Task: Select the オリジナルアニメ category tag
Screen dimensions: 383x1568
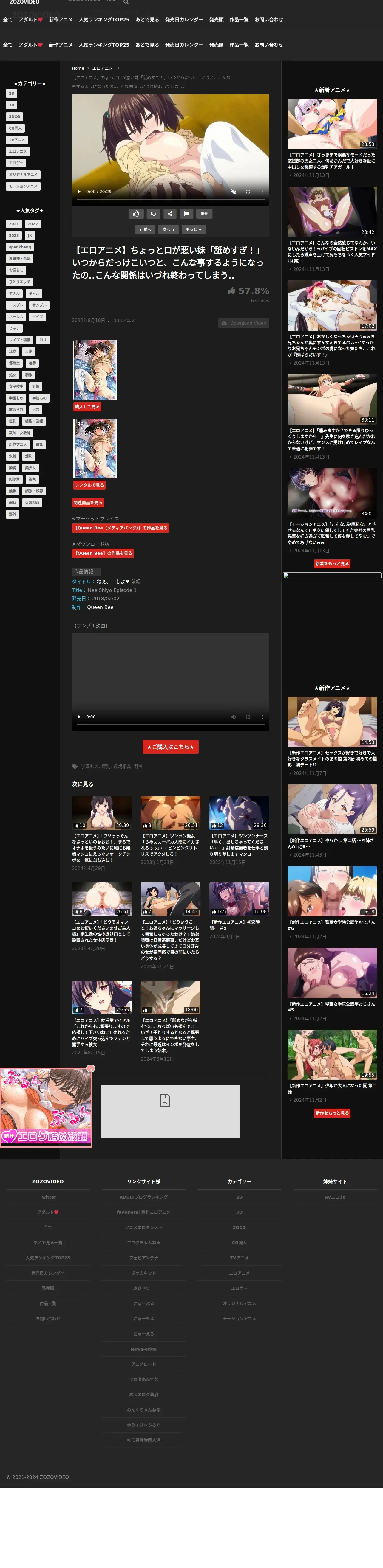Action: pyautogui.click(x=24, y=174)
